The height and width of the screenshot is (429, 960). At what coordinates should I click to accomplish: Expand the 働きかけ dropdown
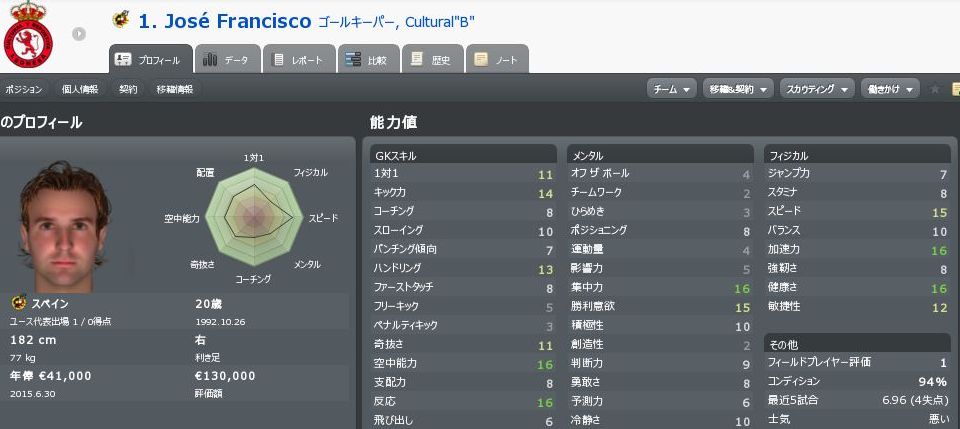(891, 89)
